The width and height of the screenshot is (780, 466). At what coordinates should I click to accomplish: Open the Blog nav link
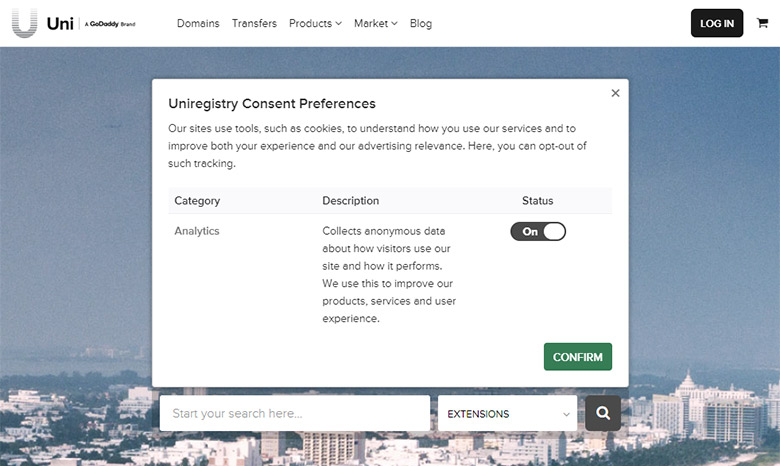[421, 23]
